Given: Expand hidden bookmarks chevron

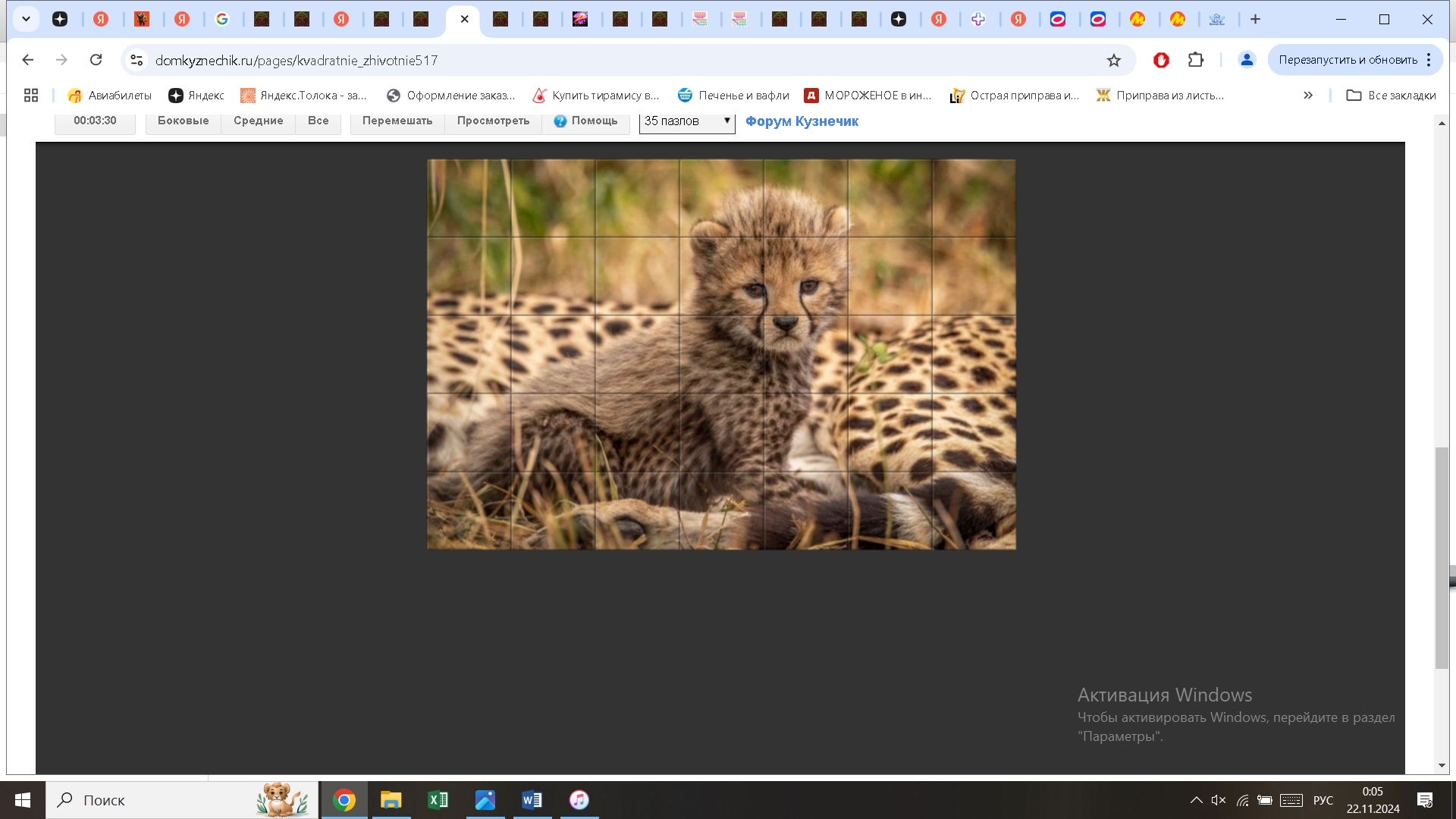Looking at the screenshot, I should (1308, 95).
